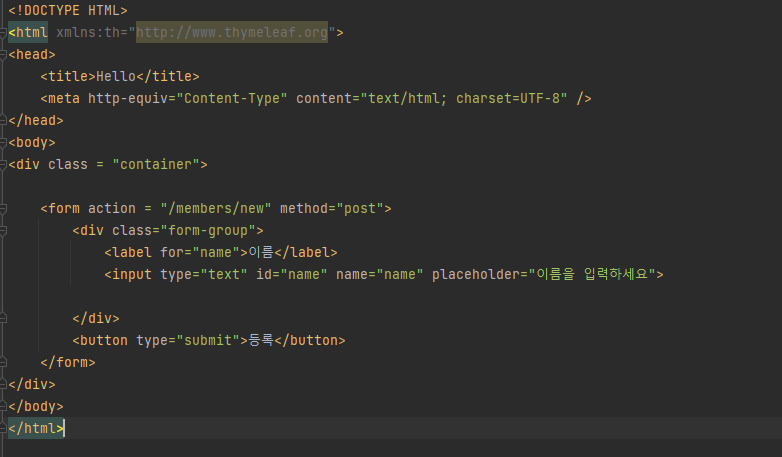Click the label text 이름 between the label tags
The image size is (782, 457).
pos(261,252)
